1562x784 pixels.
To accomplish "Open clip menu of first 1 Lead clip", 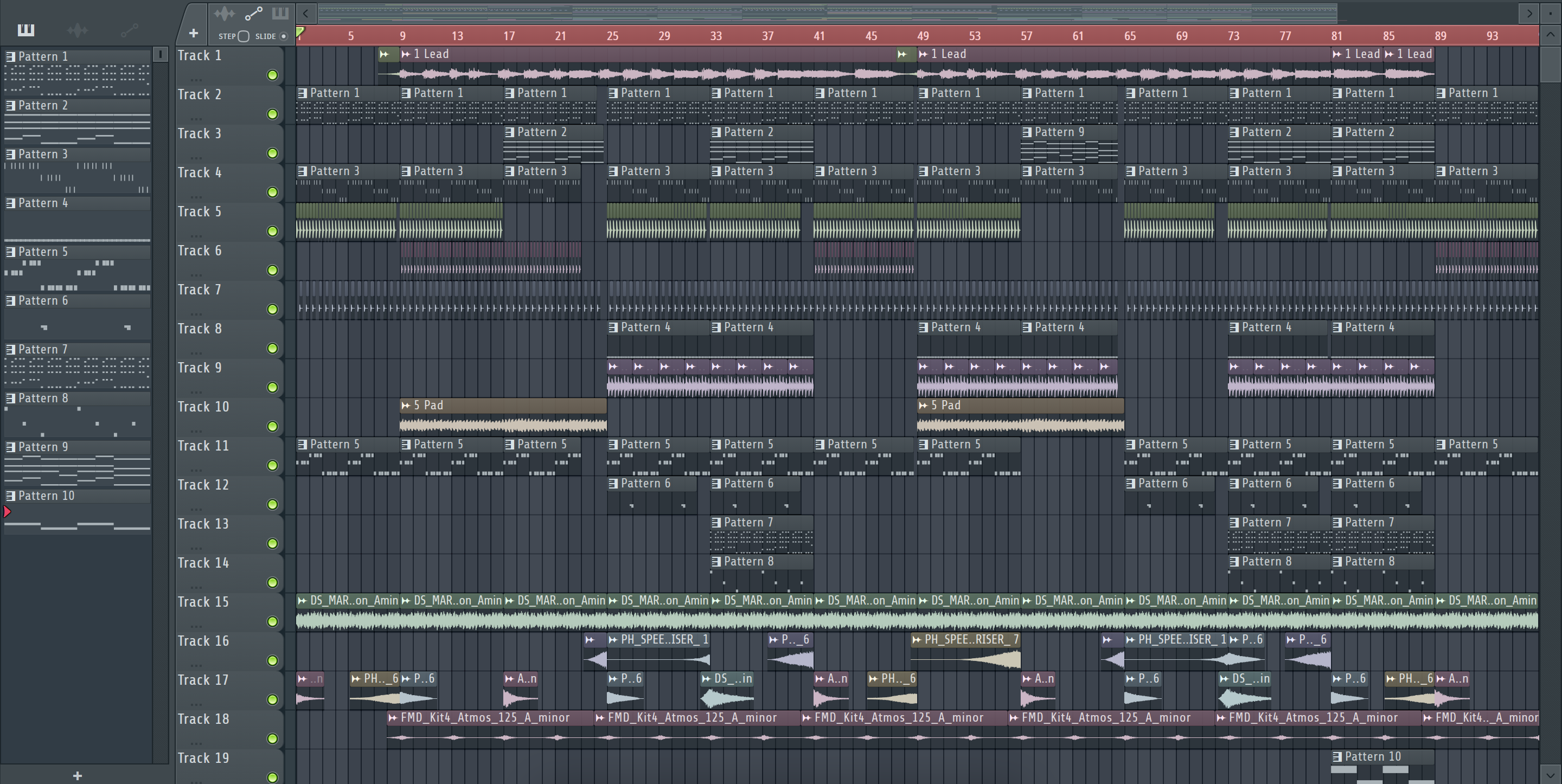I will pyautogui.click(x=406, y=54).
